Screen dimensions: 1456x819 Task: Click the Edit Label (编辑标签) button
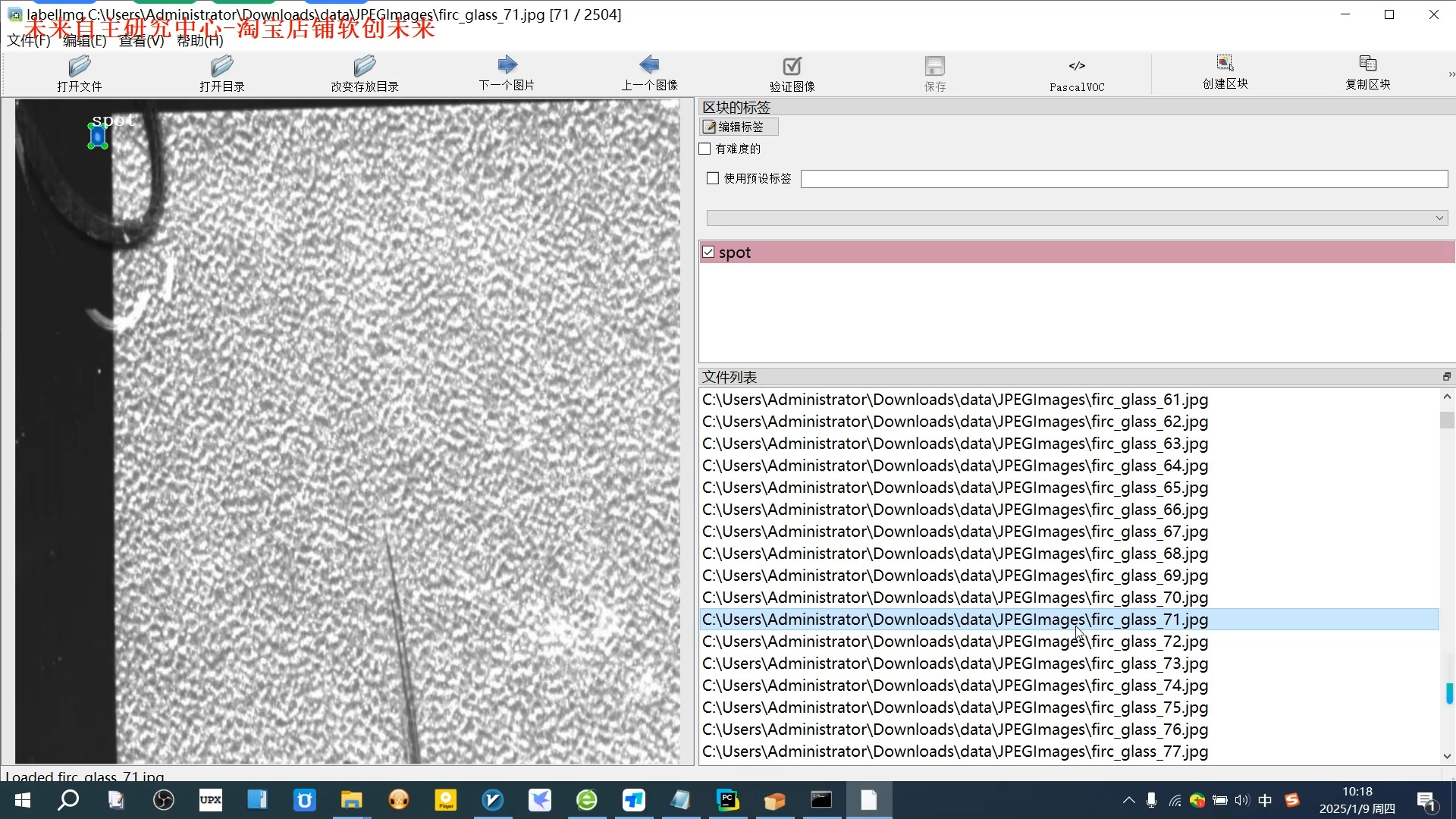739,127
